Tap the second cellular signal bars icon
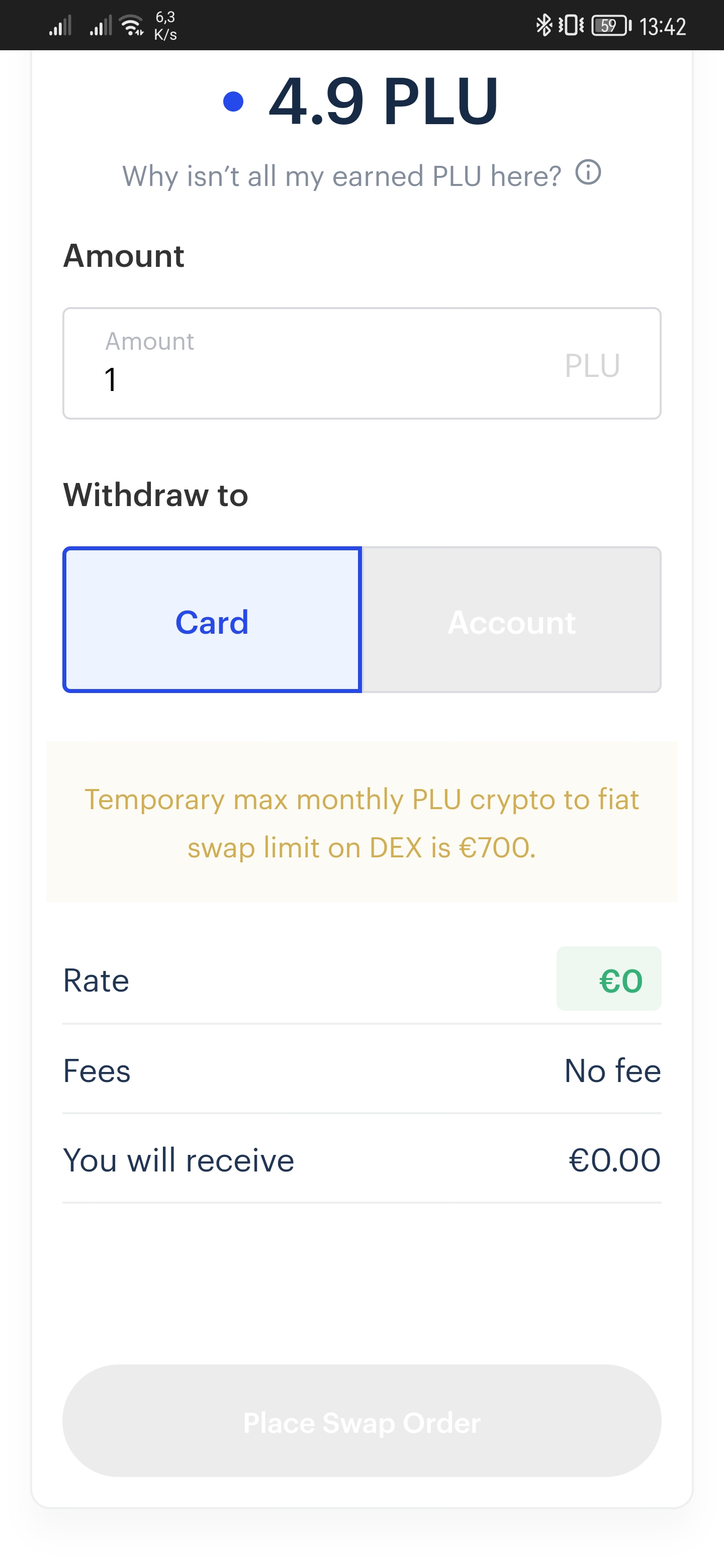 point(101,26)
